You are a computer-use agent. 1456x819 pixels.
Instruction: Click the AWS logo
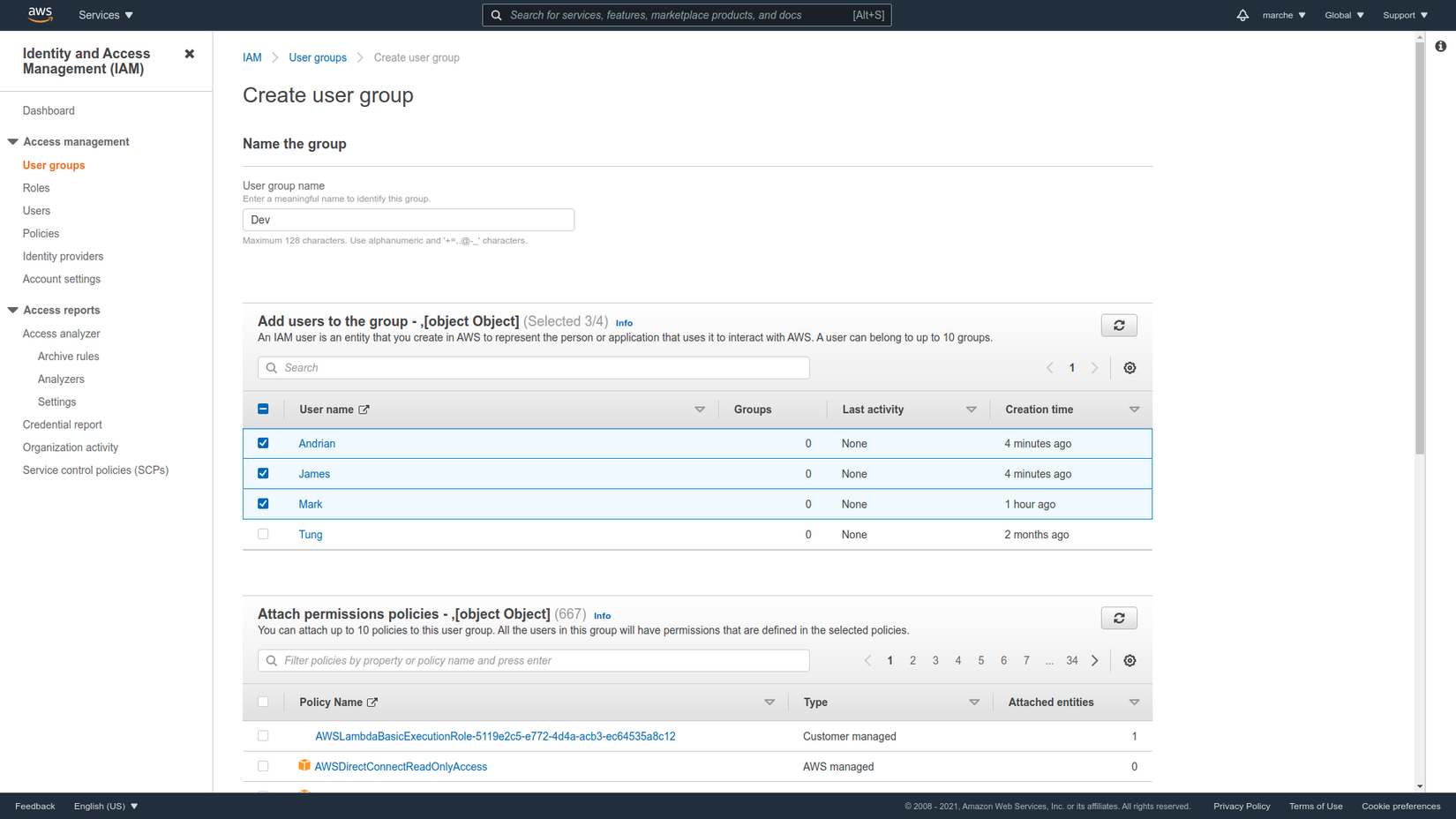41,14
